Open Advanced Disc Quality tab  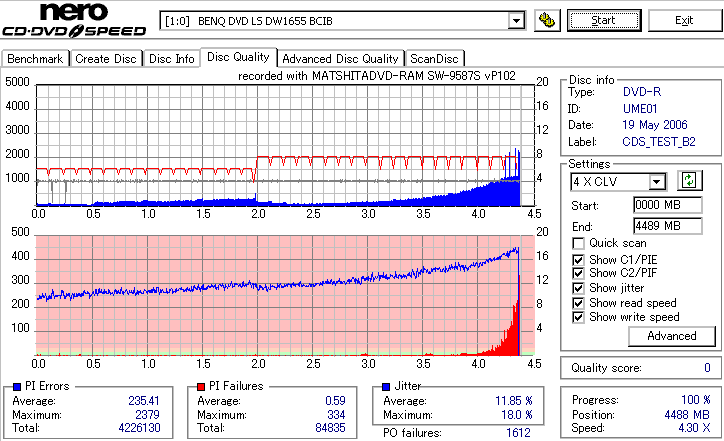[340, 59]
